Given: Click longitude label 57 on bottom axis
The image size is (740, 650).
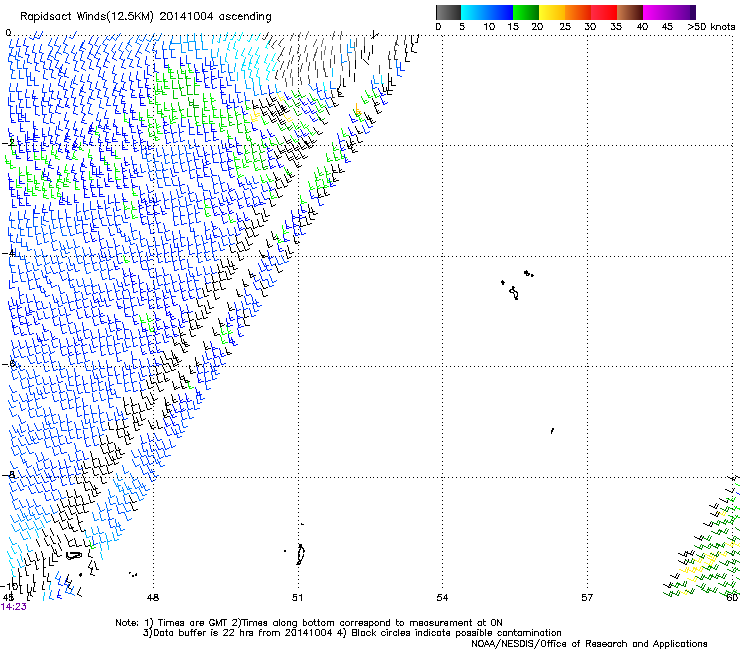Looking at the screenshot, I should (587, 598).
